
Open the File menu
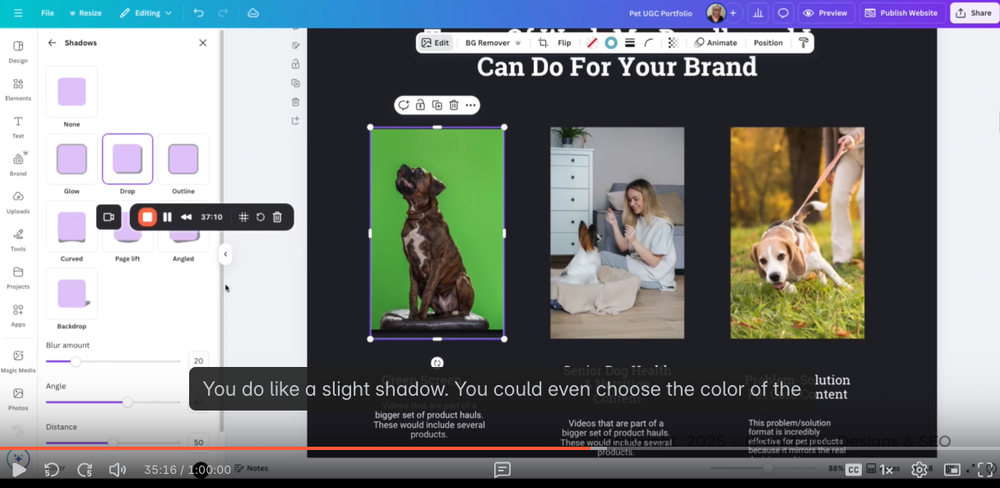(x=48, y=13)
